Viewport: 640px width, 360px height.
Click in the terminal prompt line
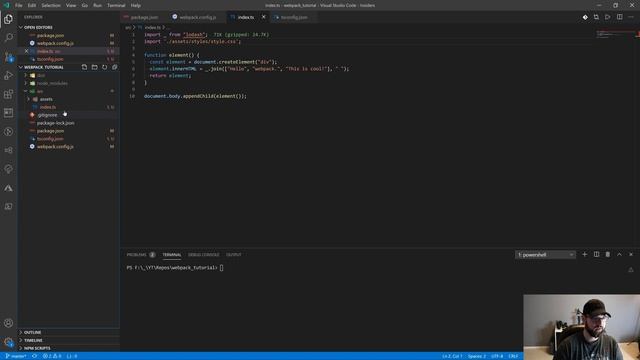tap(175, 268)
